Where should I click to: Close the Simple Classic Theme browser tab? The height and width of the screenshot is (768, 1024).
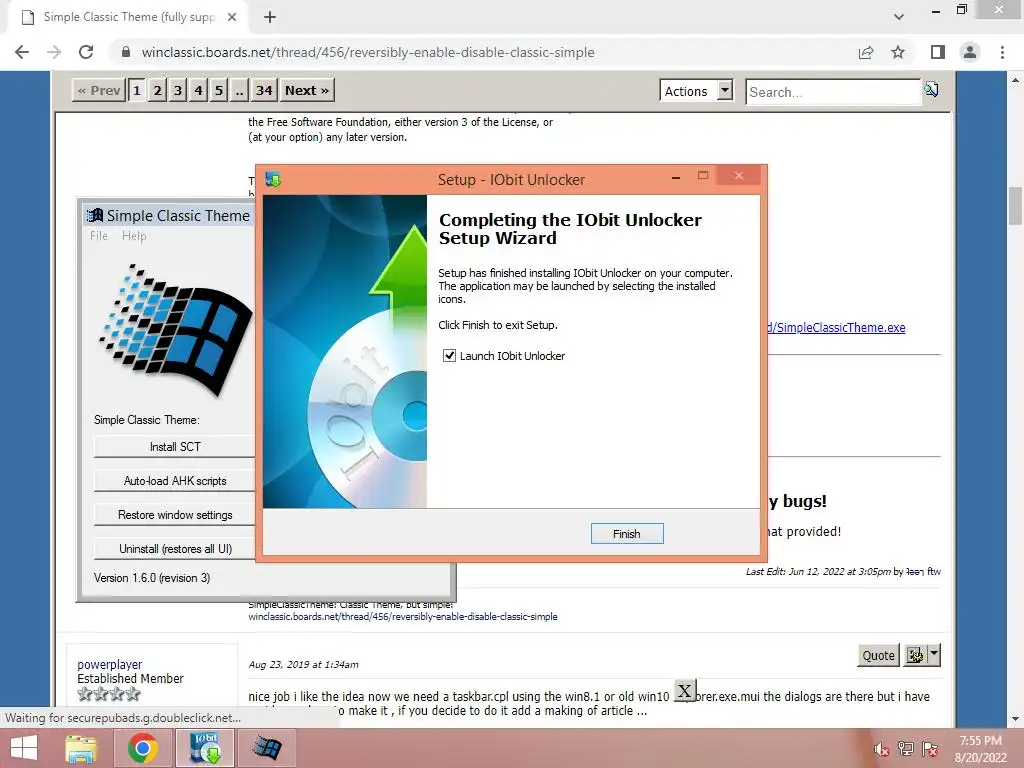(x=232, y=17)
